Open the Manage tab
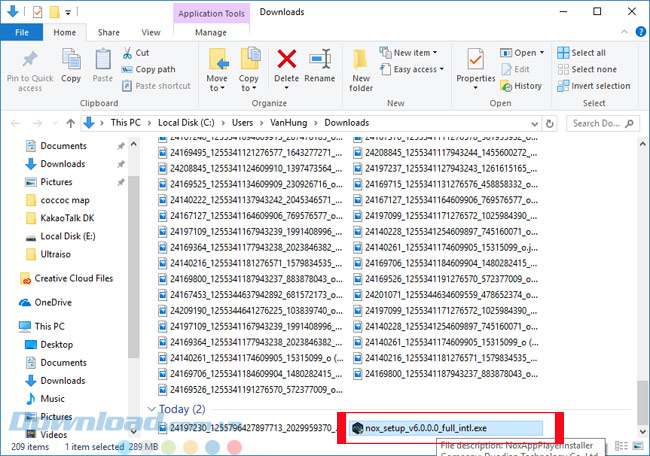 211,32
